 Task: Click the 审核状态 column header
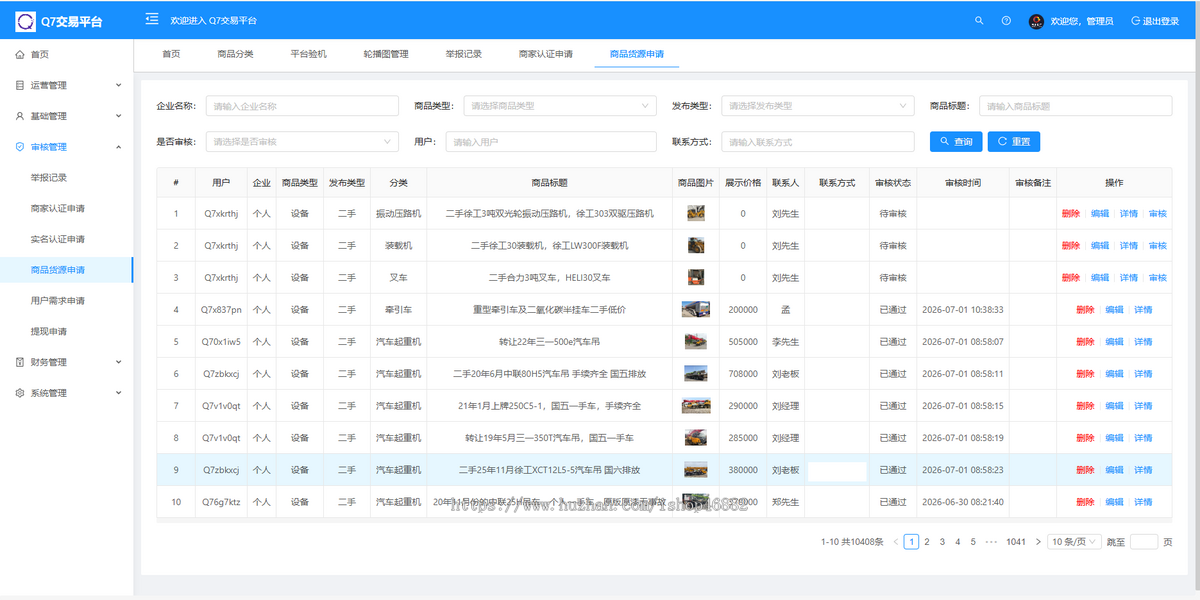pos(893,183)
